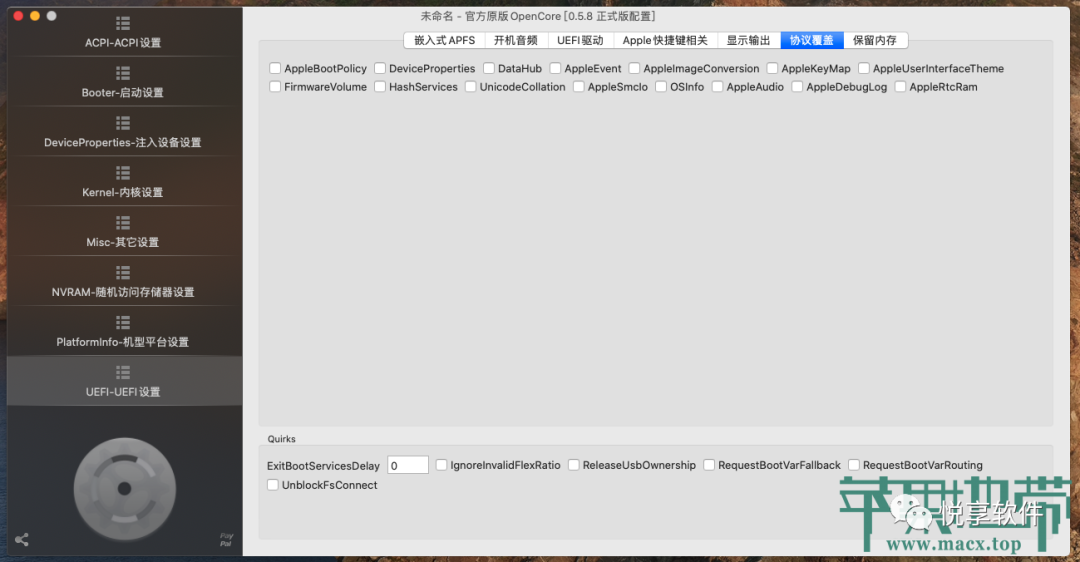The height and width of the screenshot is (562, 1080).
Task: Check RequestBootVarFallback quirk
Action: 709,465
